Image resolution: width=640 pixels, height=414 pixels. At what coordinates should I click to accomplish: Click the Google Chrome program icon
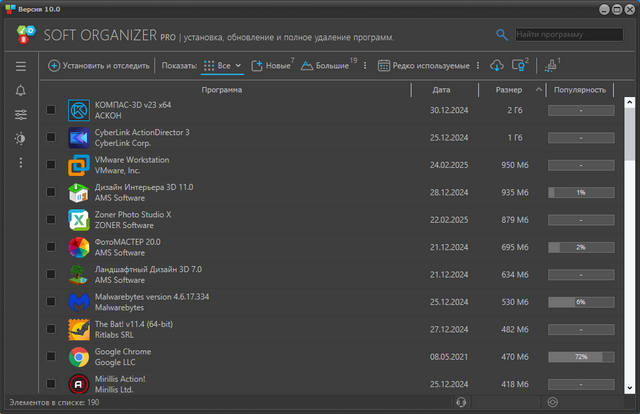pos(79,355)
